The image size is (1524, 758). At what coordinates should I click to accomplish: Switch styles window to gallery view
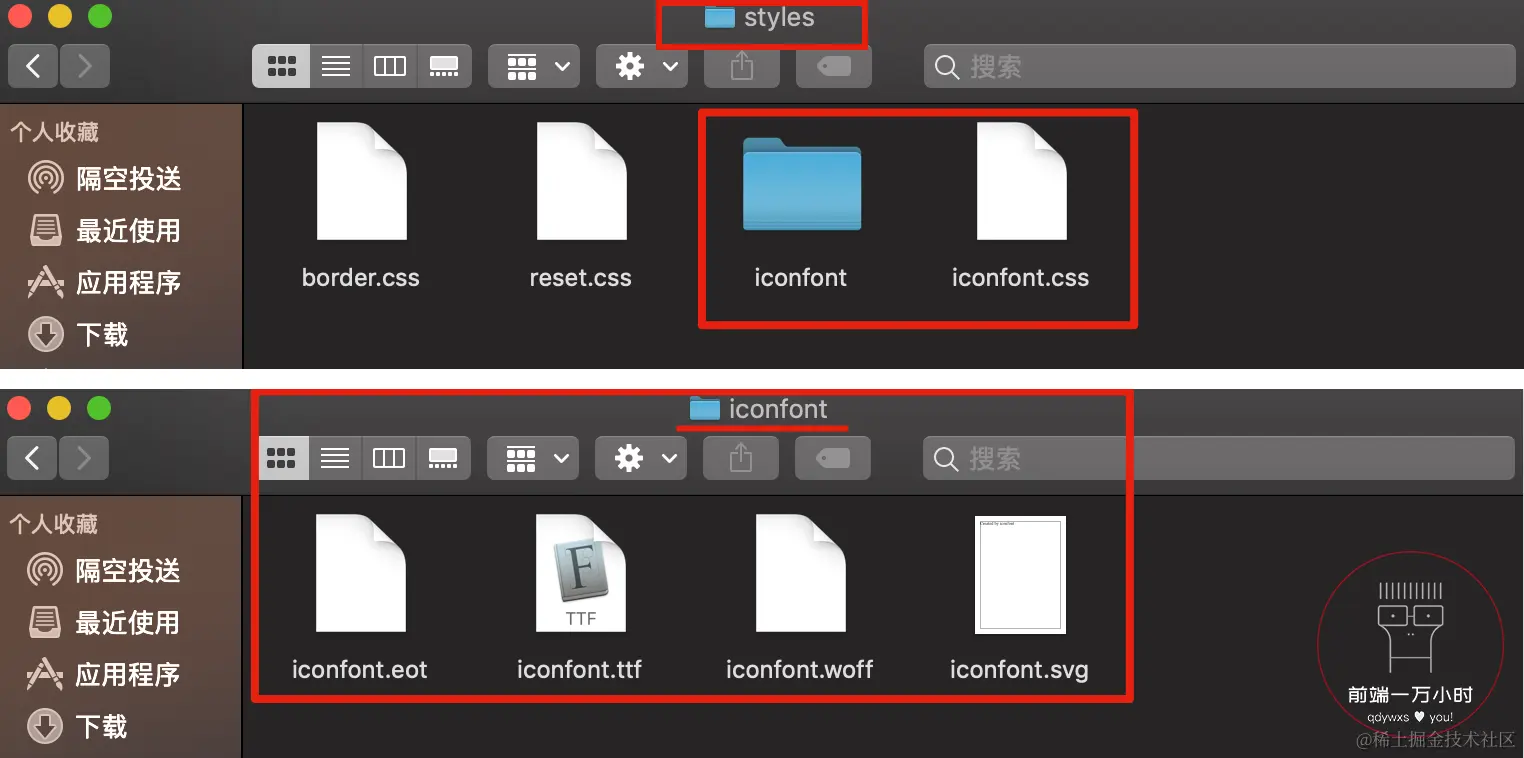point(444,67)
